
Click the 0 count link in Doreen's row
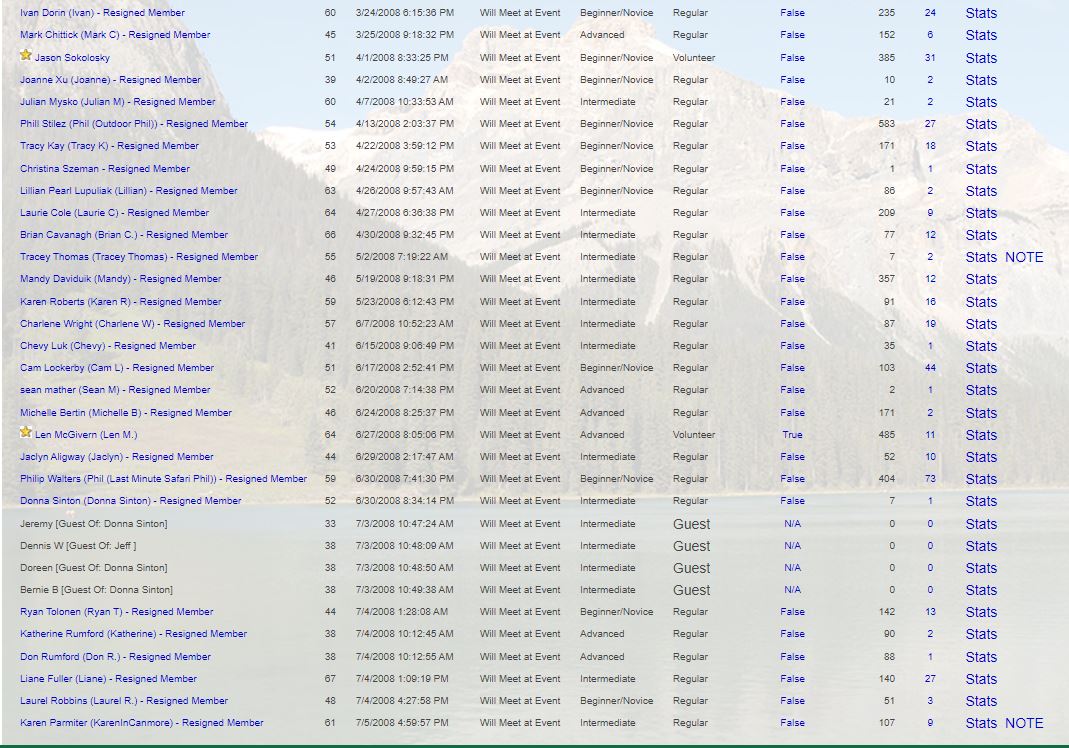point(930,568)
